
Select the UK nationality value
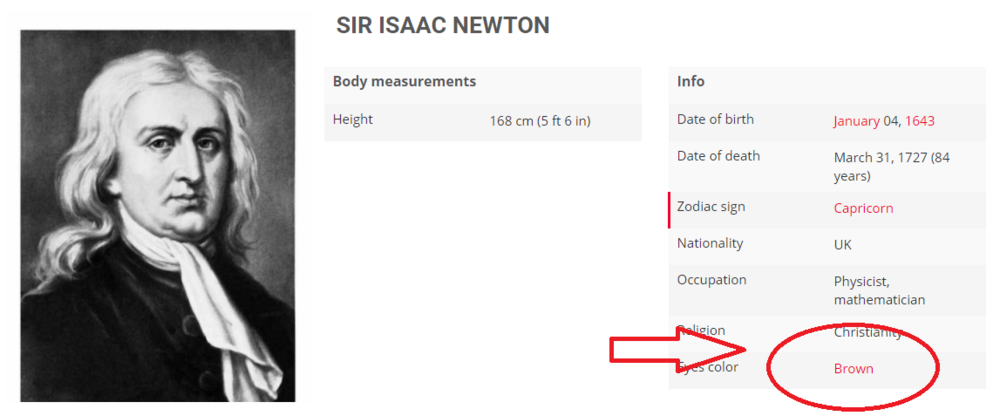click(842, 245)
